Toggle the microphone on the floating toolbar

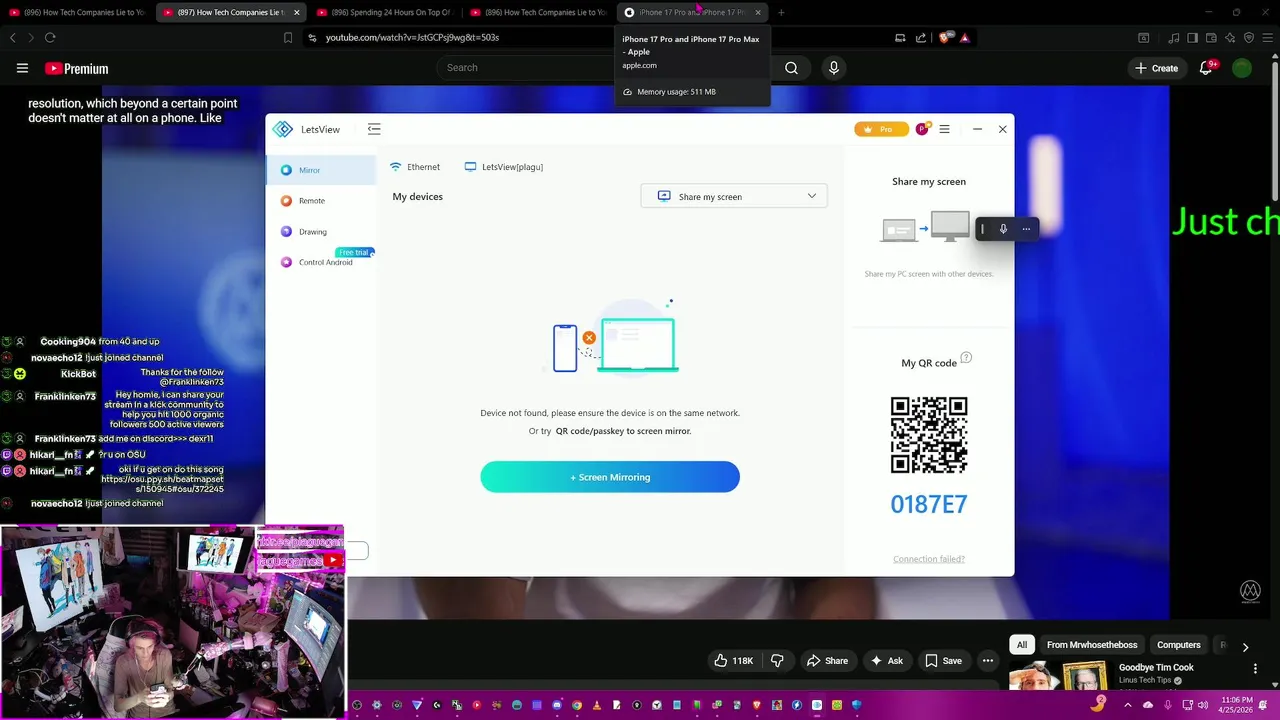1003,229
